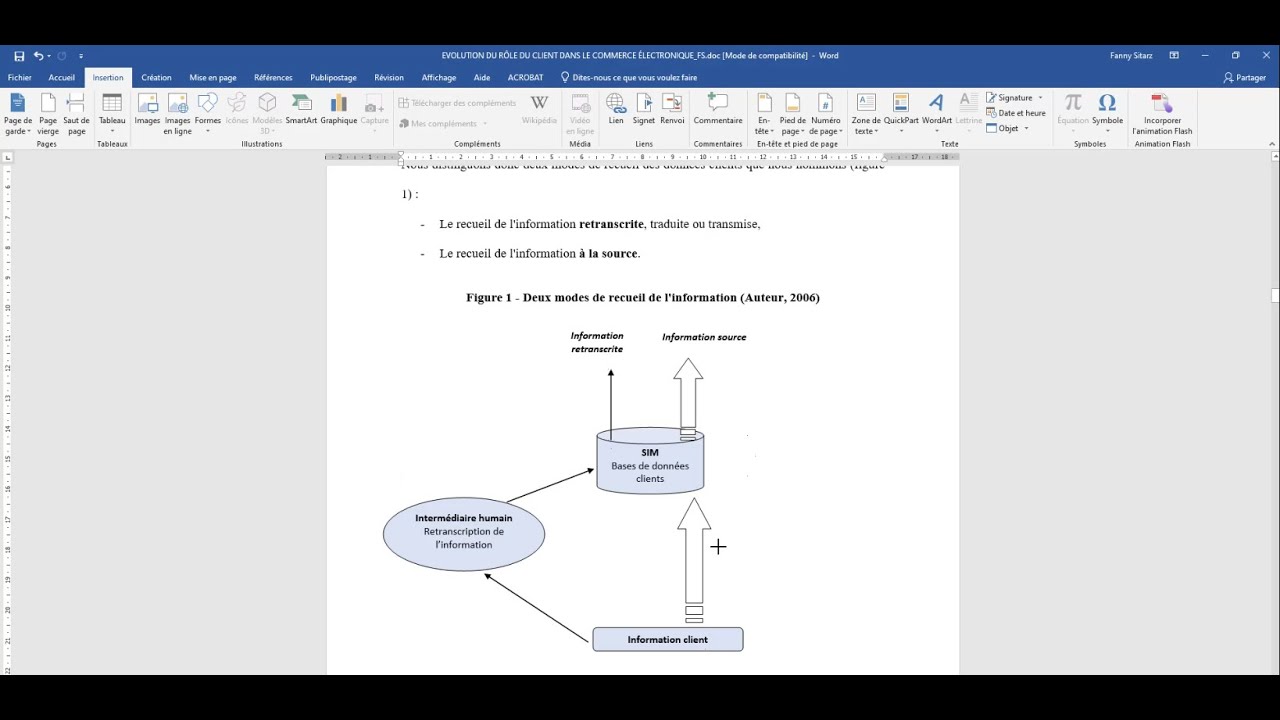Open Wikipédia add-in
The width and height of the screenshot is (1280, 720).
point(539,110)
